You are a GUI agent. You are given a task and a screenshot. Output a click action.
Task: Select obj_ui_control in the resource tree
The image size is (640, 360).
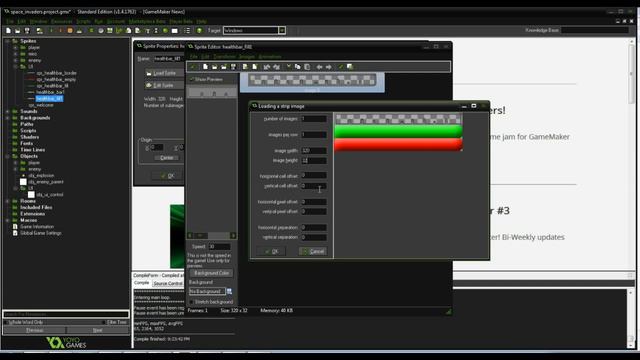(x=50, y=195)
